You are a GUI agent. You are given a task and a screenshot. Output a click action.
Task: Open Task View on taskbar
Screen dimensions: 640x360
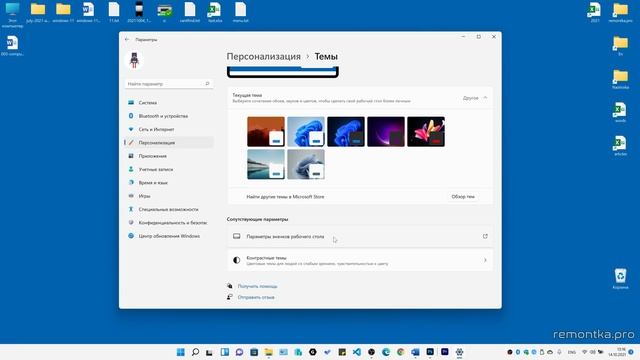coord(210,352)
